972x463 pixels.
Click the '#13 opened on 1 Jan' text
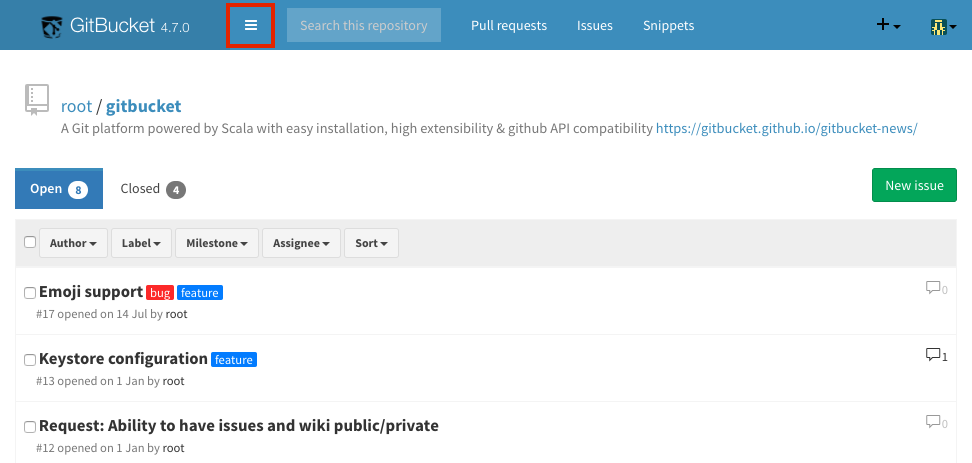pyautogui.click(x=90, y=381)
